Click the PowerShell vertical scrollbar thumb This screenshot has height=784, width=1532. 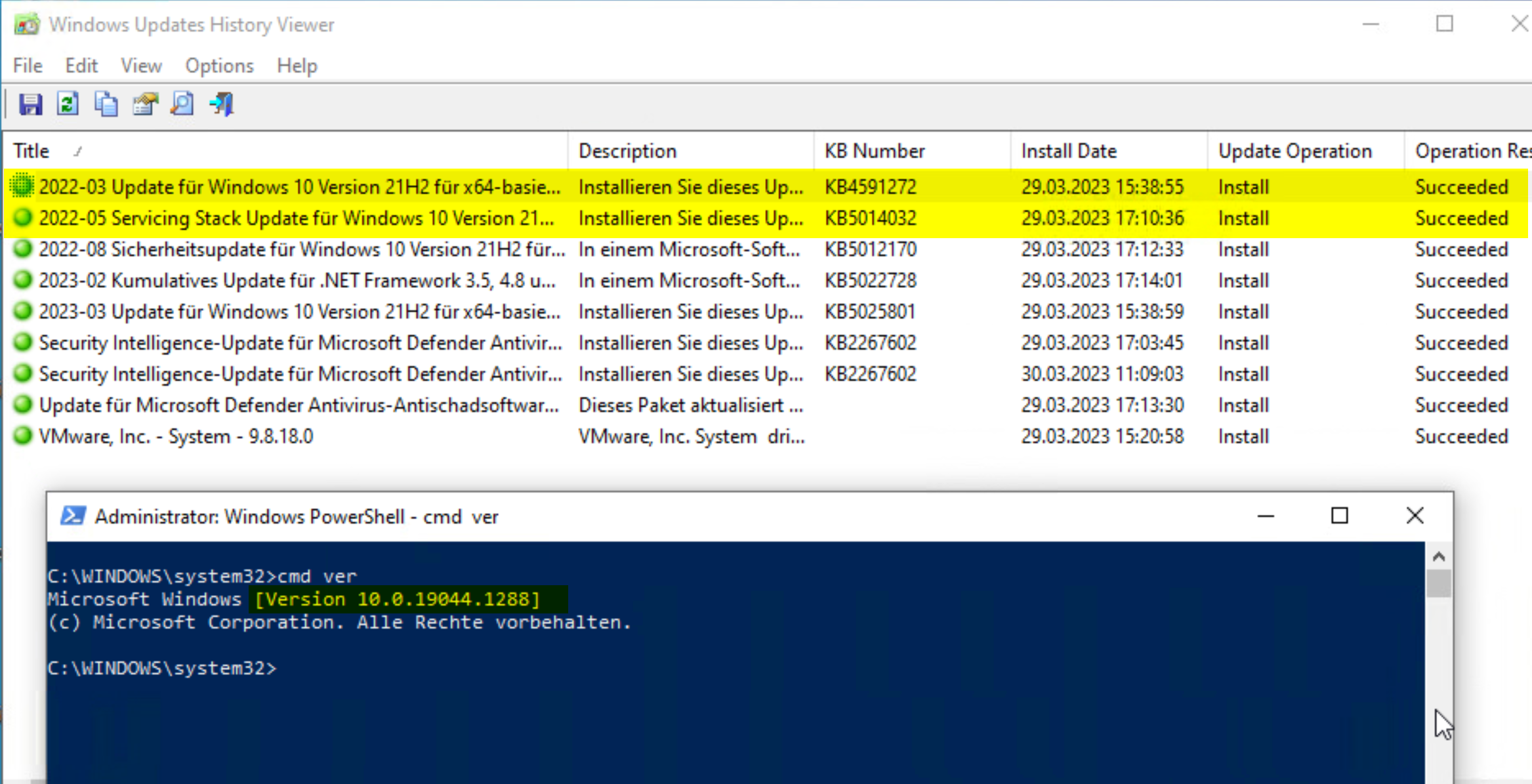pyautogui.click(x=1439, y=583)
